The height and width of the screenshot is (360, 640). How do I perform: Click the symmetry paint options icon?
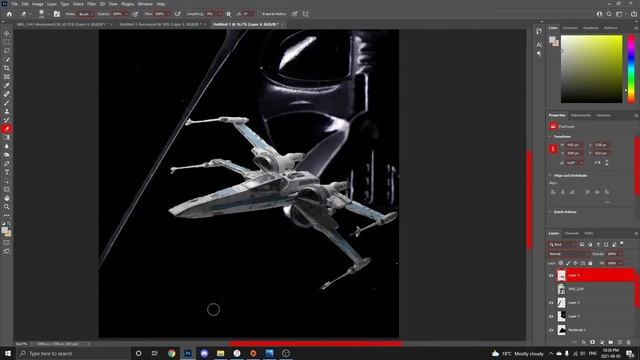coord(305,14)
